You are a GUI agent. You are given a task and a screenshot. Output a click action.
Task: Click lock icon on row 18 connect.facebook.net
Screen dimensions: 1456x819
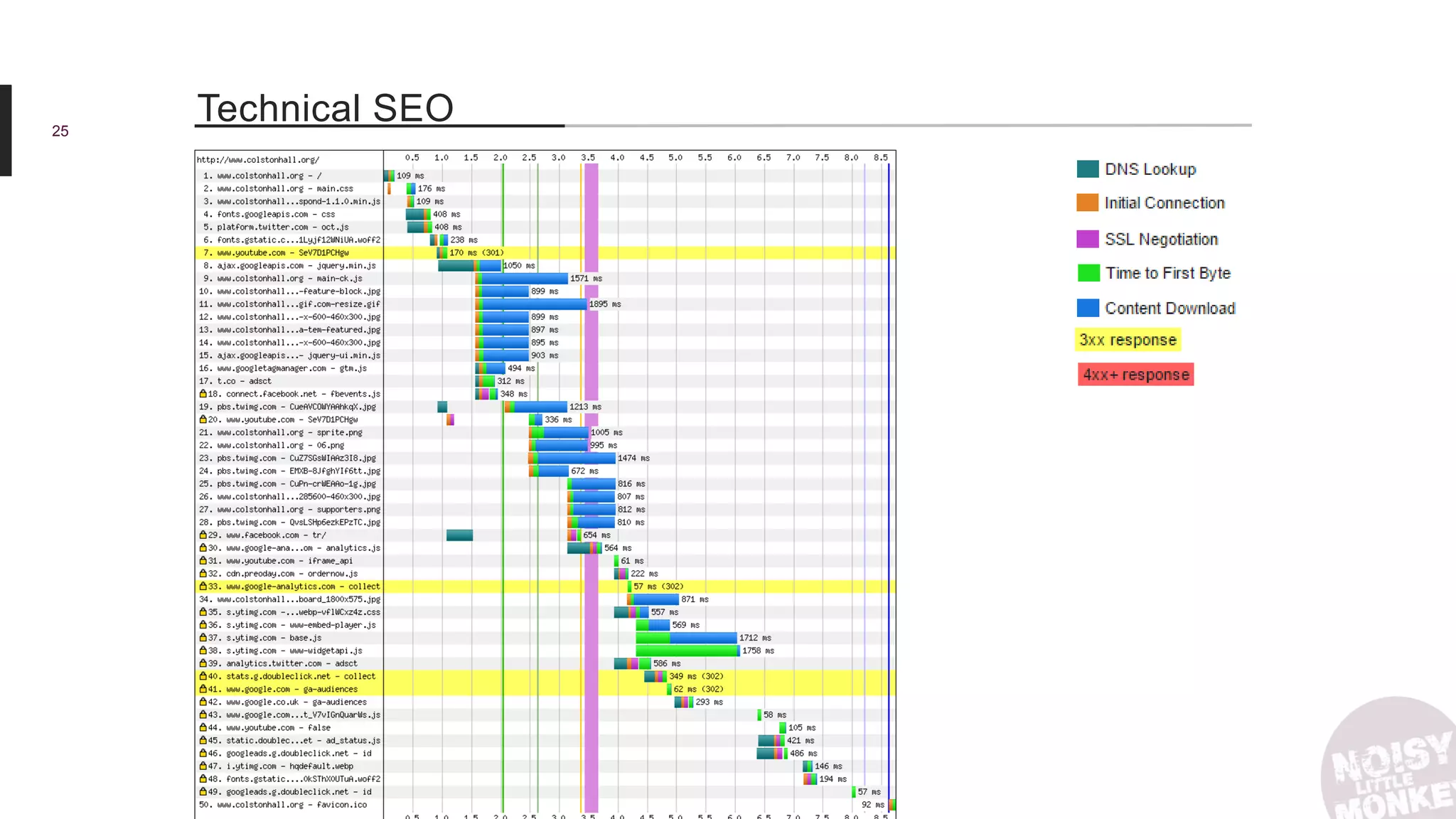[203, 393]
